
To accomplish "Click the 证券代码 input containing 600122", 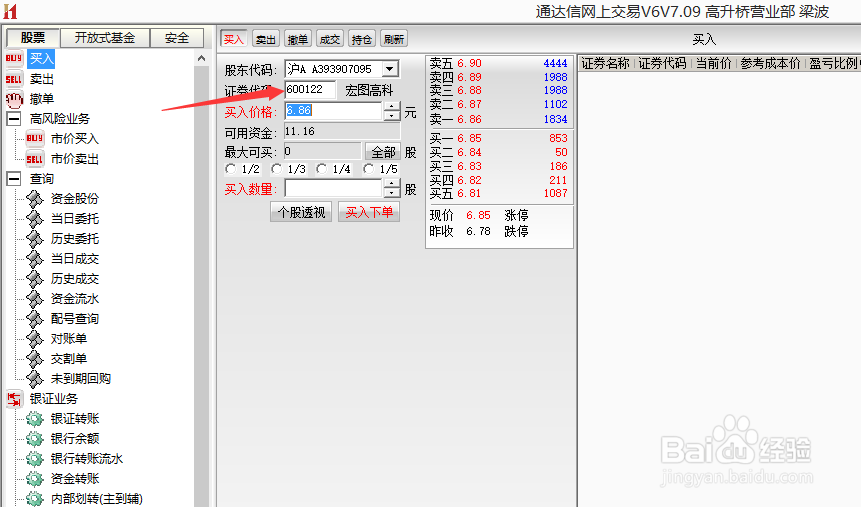I will click(x=310, y=90).
